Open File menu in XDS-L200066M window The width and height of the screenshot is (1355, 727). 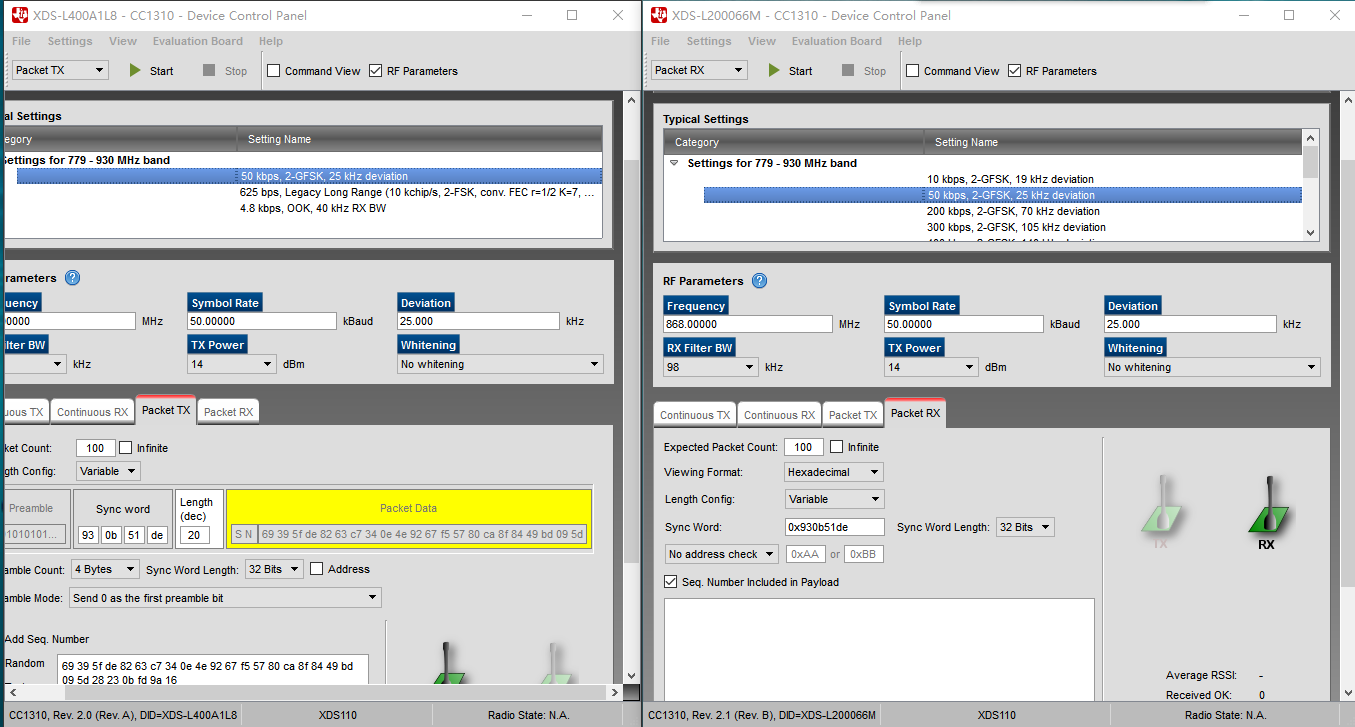[x=660, y=41]
